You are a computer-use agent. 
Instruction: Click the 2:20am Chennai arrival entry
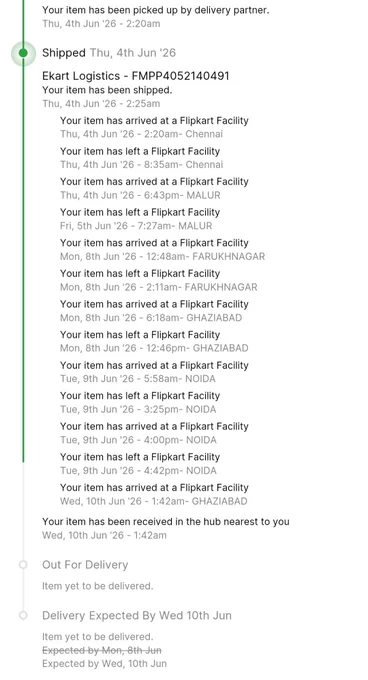pyautogui.click(x=154, y=127)
